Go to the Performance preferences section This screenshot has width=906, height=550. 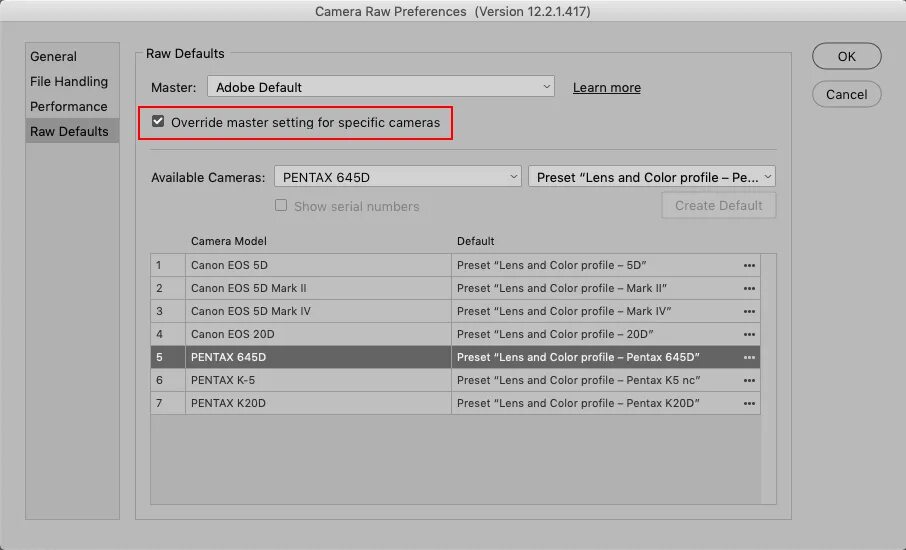69,107
